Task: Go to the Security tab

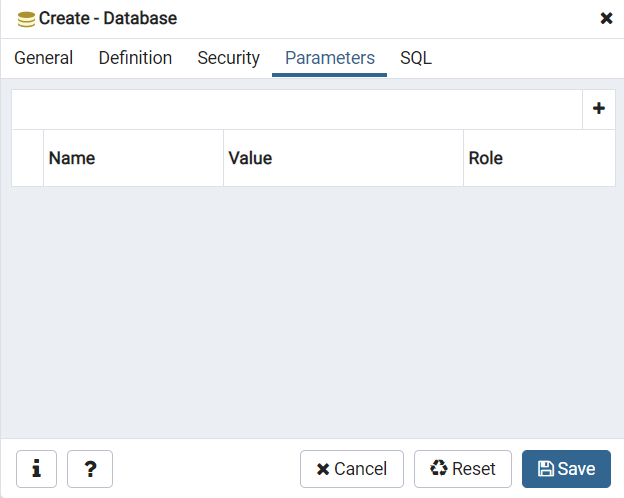Action: [x=228, y=58]
